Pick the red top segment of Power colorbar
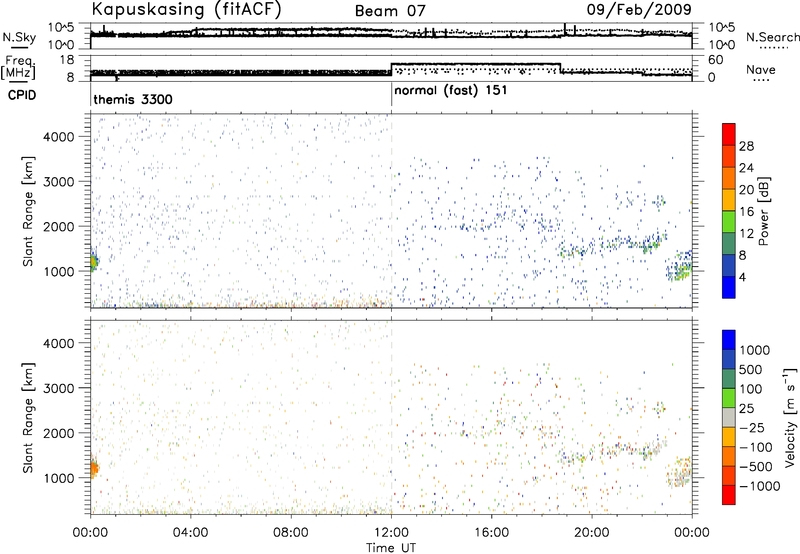The height and width of the screenshot is (554, 800). (x=729, y=134)
